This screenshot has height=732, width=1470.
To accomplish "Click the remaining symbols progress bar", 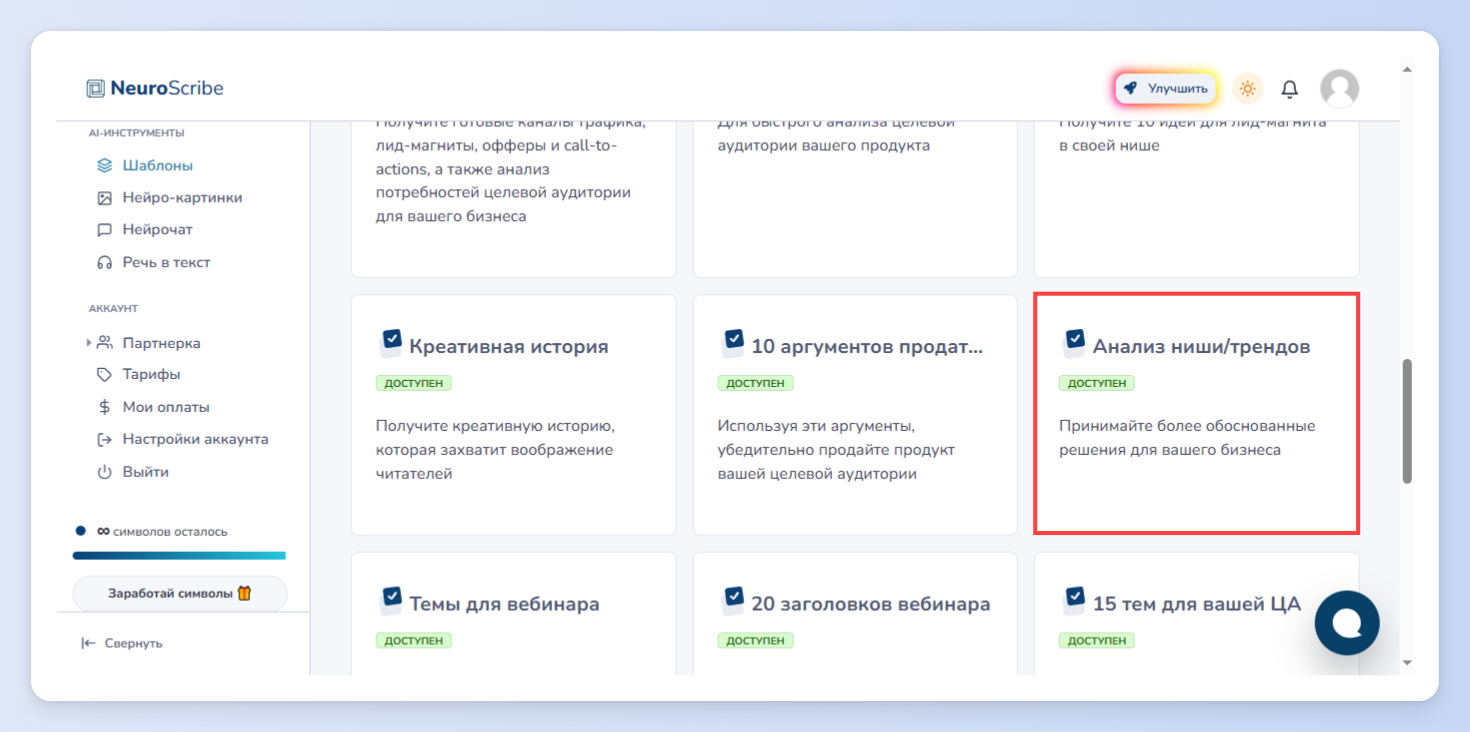I will [179, 555].
